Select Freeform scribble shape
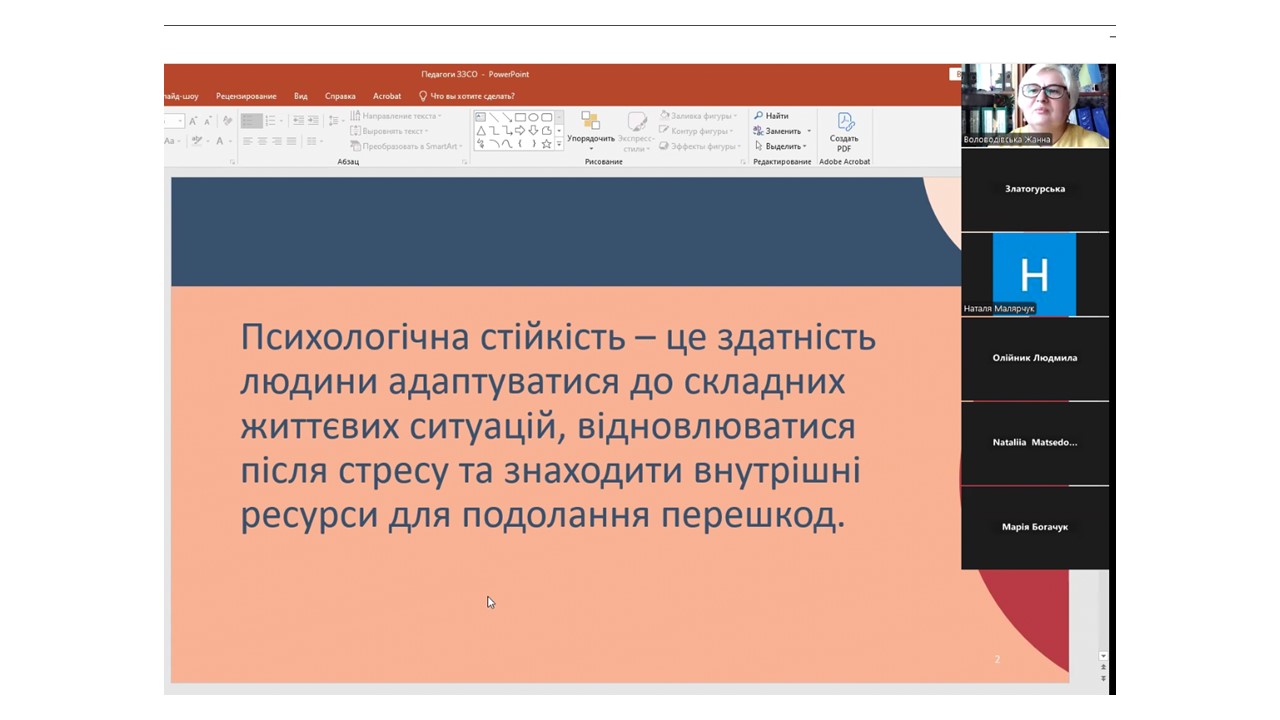Screen dimensions: 1280x720 point(480,144)
